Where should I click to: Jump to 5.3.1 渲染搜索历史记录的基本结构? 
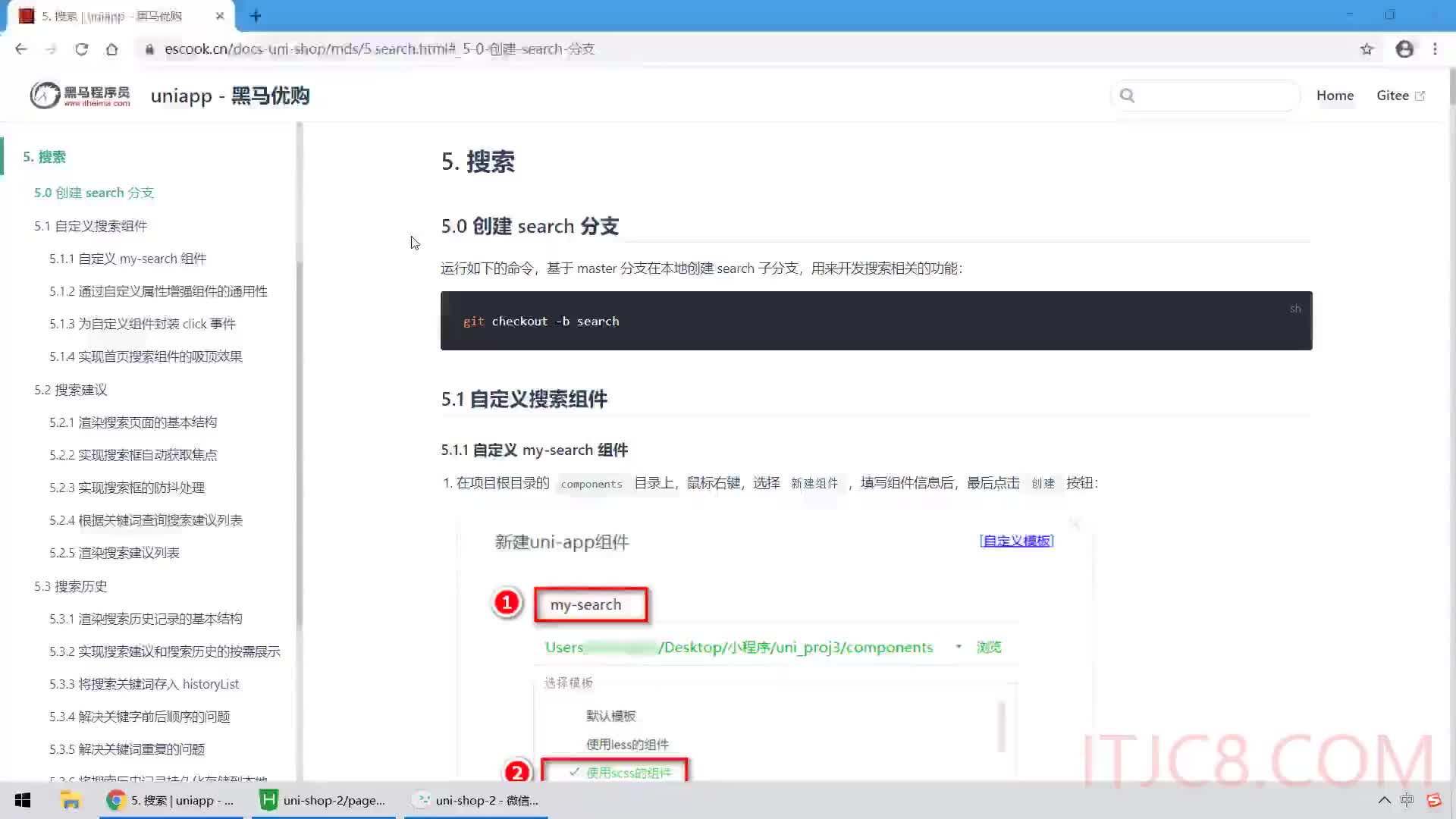tap(146, 619)
